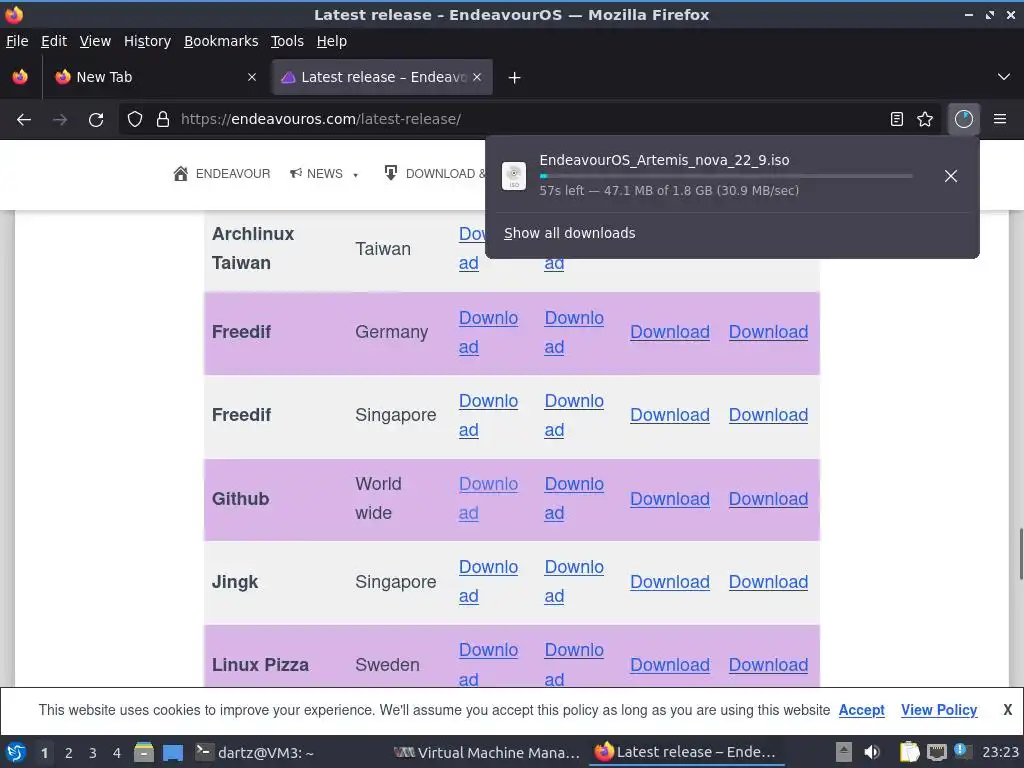
Task: Close the Latest release tab
Action: click(x=477, y=77)
